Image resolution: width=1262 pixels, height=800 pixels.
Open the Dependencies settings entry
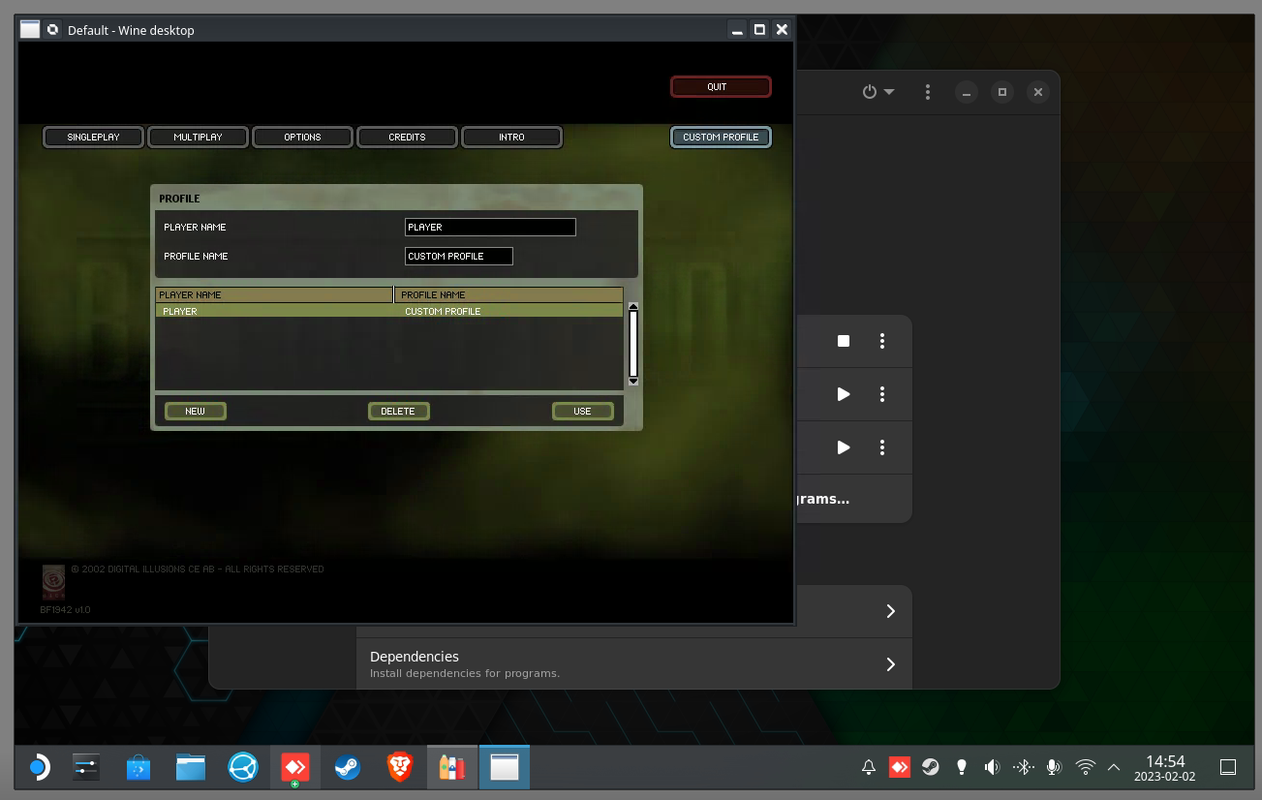(634, 664)
